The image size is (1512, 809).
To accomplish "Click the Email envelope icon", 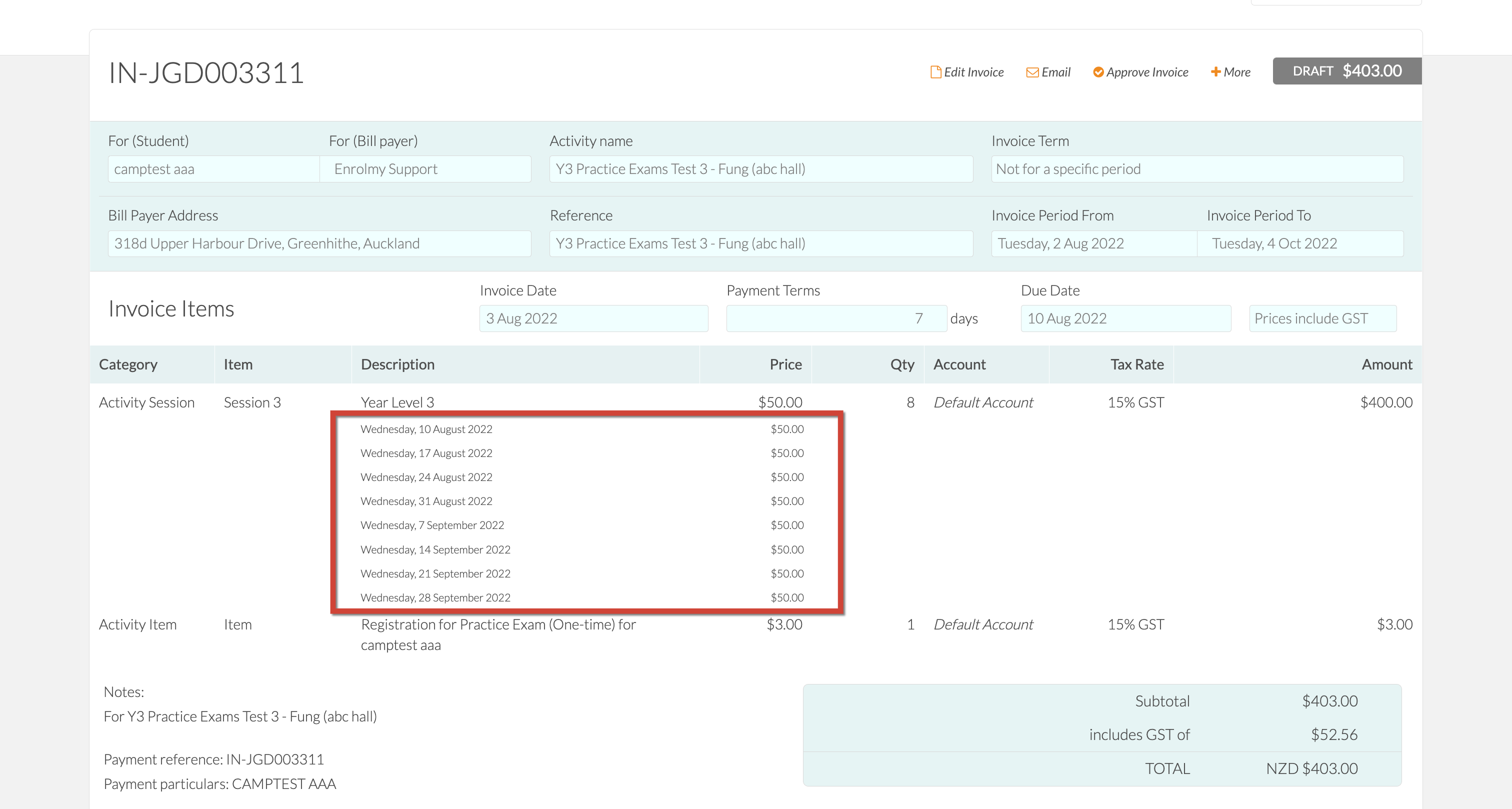I will click(1032, 72).
